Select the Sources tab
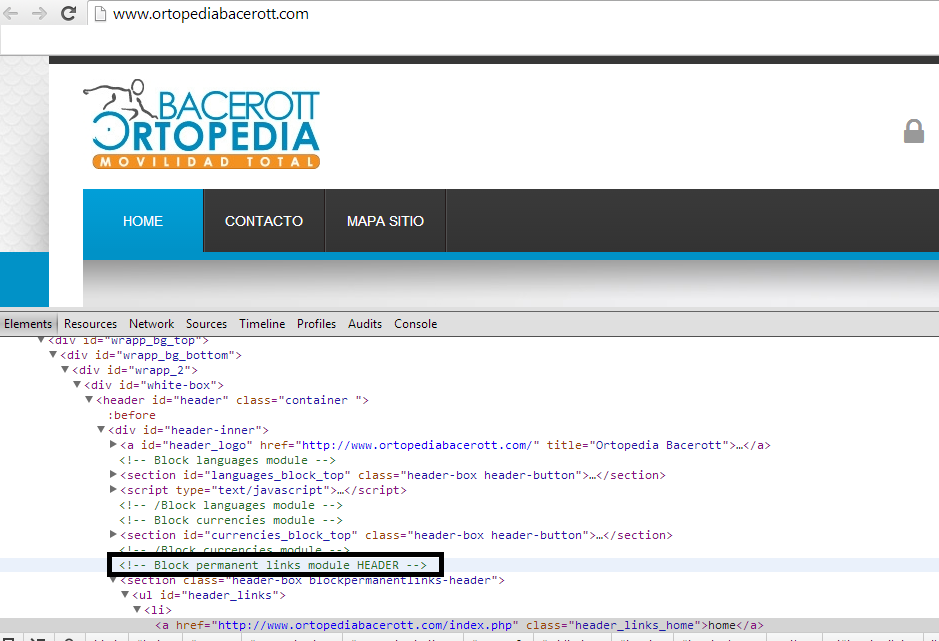939x641 pixels. click(206, 324)
